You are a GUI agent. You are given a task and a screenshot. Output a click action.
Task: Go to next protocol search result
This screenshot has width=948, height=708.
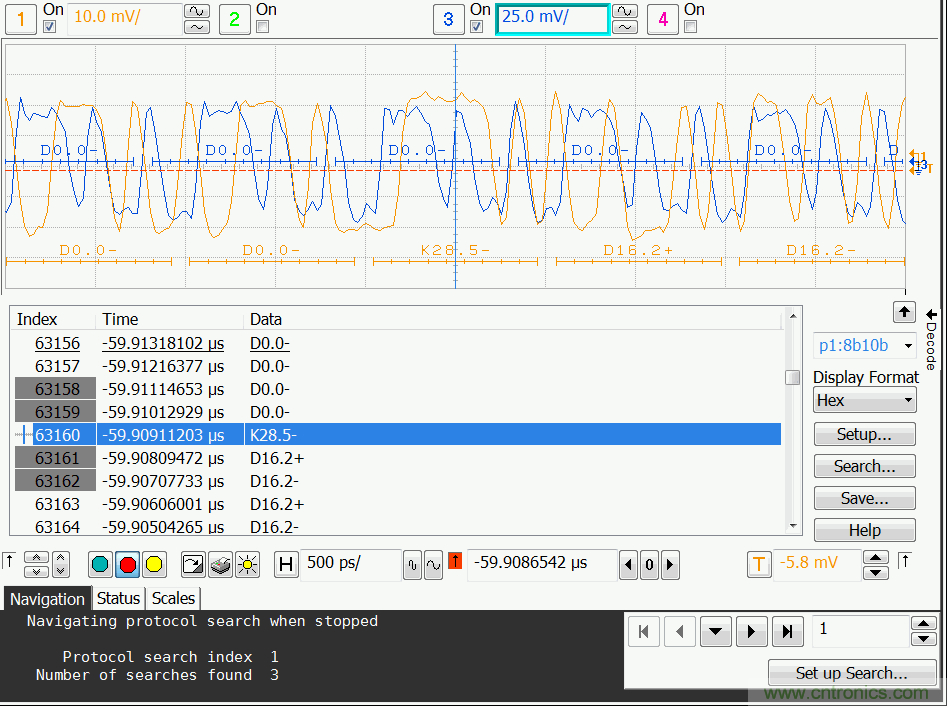tap(752, 631)
